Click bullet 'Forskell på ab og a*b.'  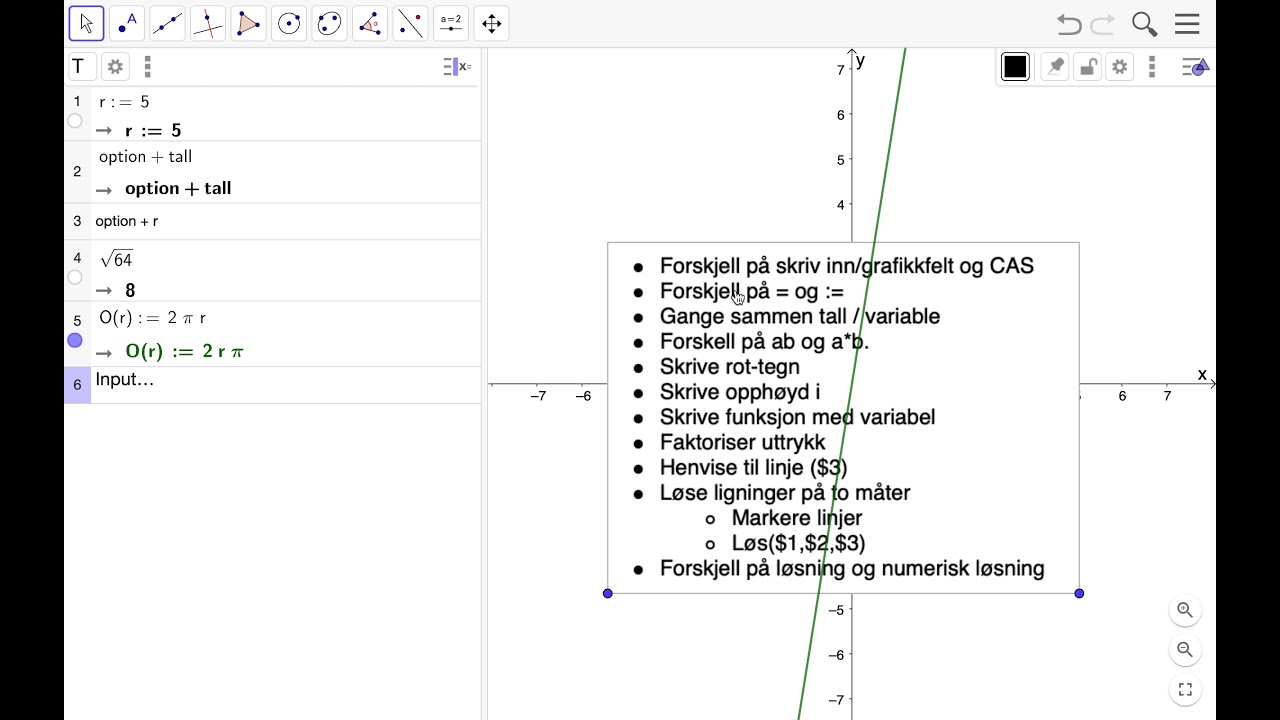pos(765,342)
